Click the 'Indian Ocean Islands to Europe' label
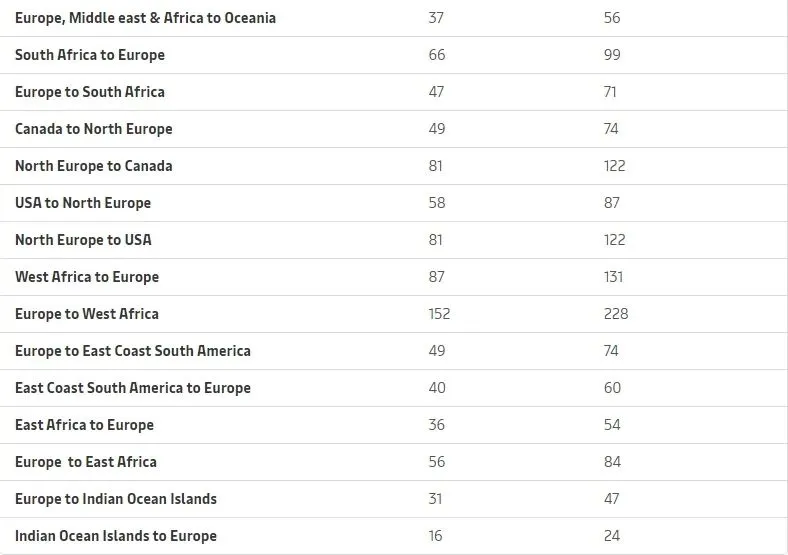This screenshot has height=555, width=788. coord(116,536)
